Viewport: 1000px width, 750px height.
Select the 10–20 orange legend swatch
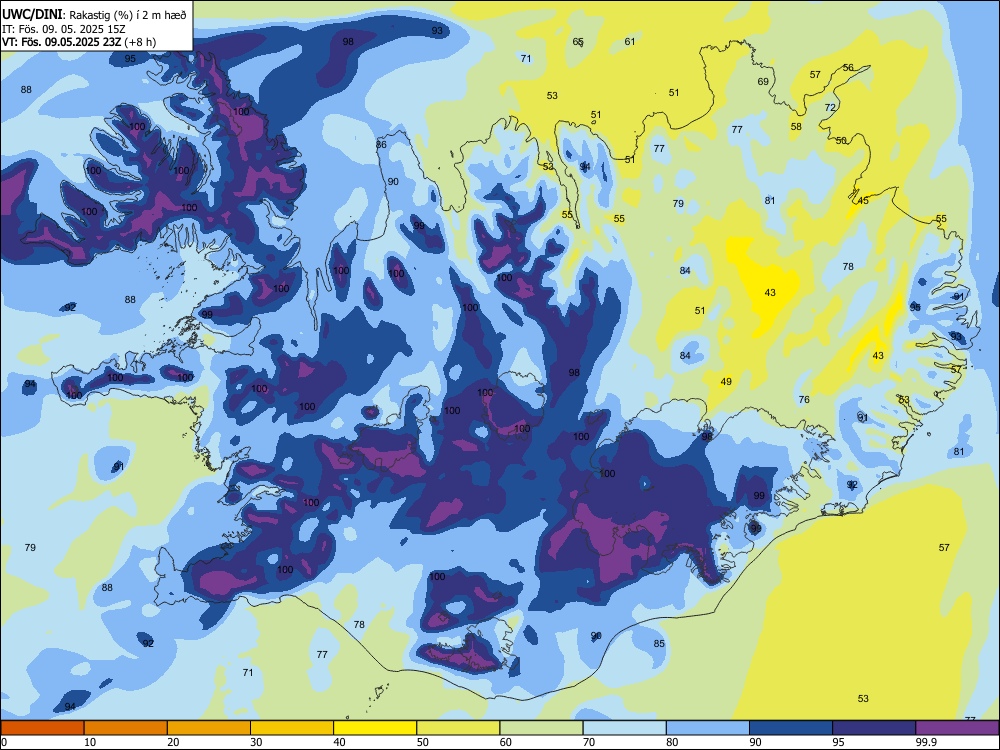coord(126,728)
